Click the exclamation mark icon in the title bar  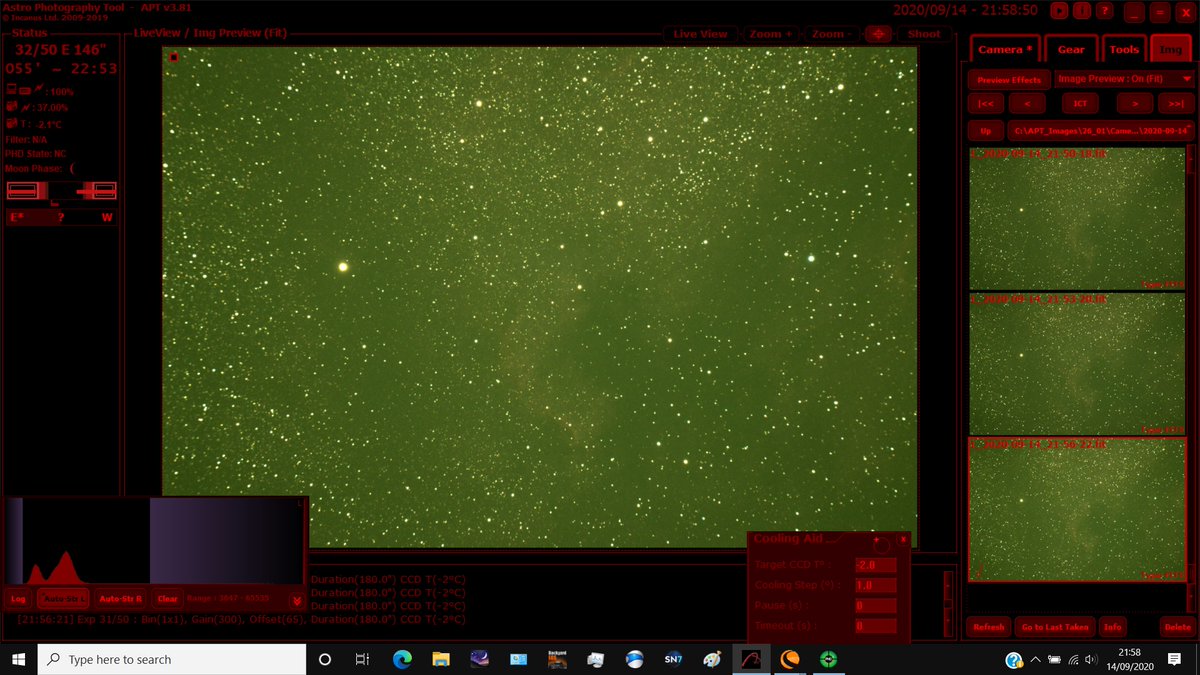(1082, 10)
